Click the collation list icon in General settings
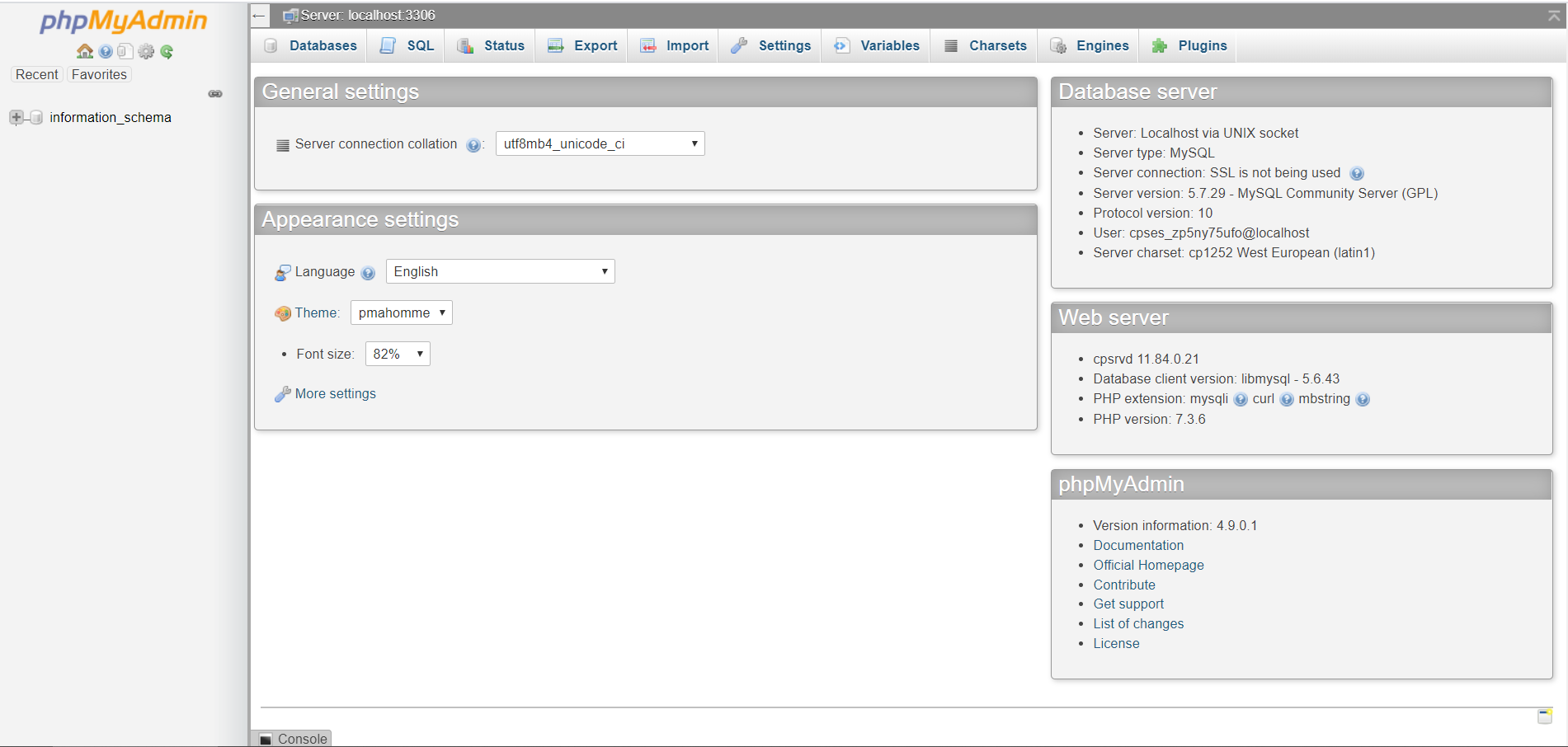 283,145
